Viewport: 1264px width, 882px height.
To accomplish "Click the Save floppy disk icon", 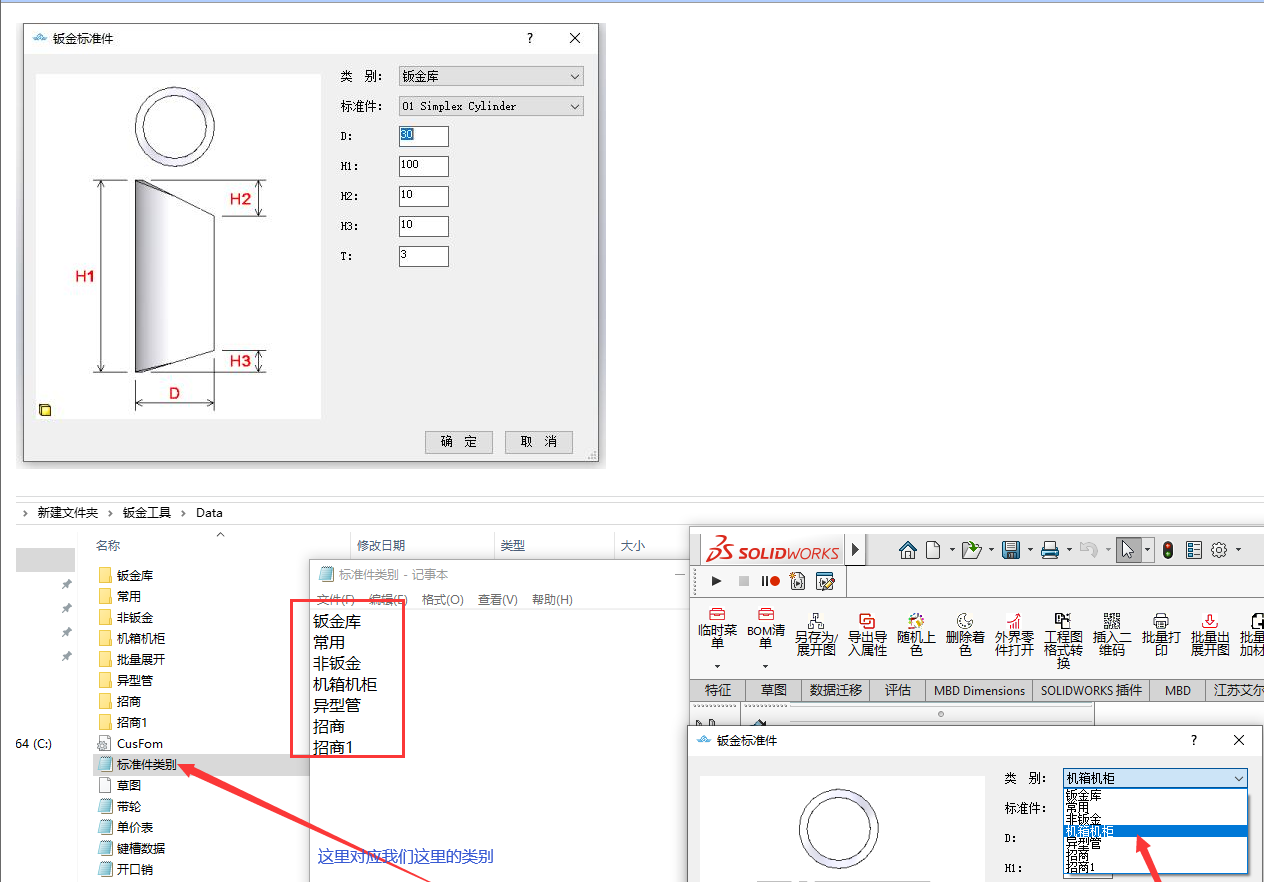I will 1010,550.
